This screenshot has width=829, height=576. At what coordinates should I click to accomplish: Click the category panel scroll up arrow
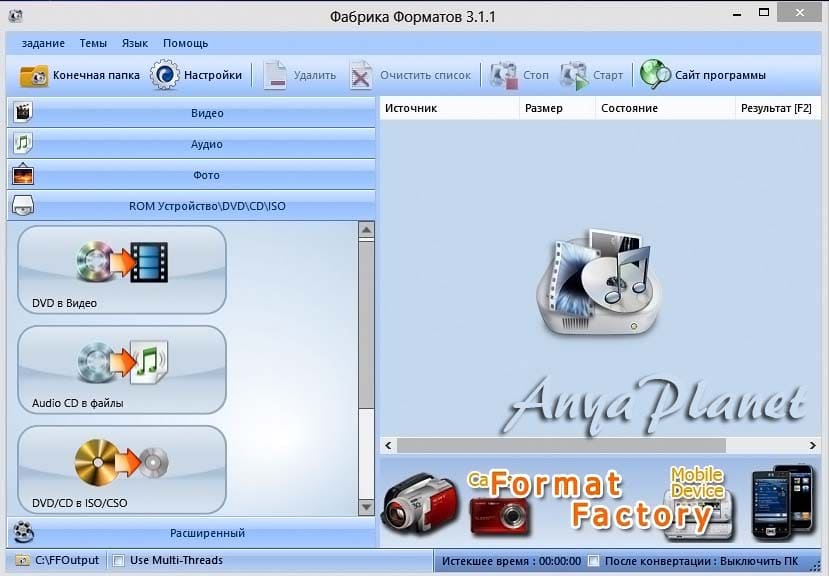click(366, 230)
